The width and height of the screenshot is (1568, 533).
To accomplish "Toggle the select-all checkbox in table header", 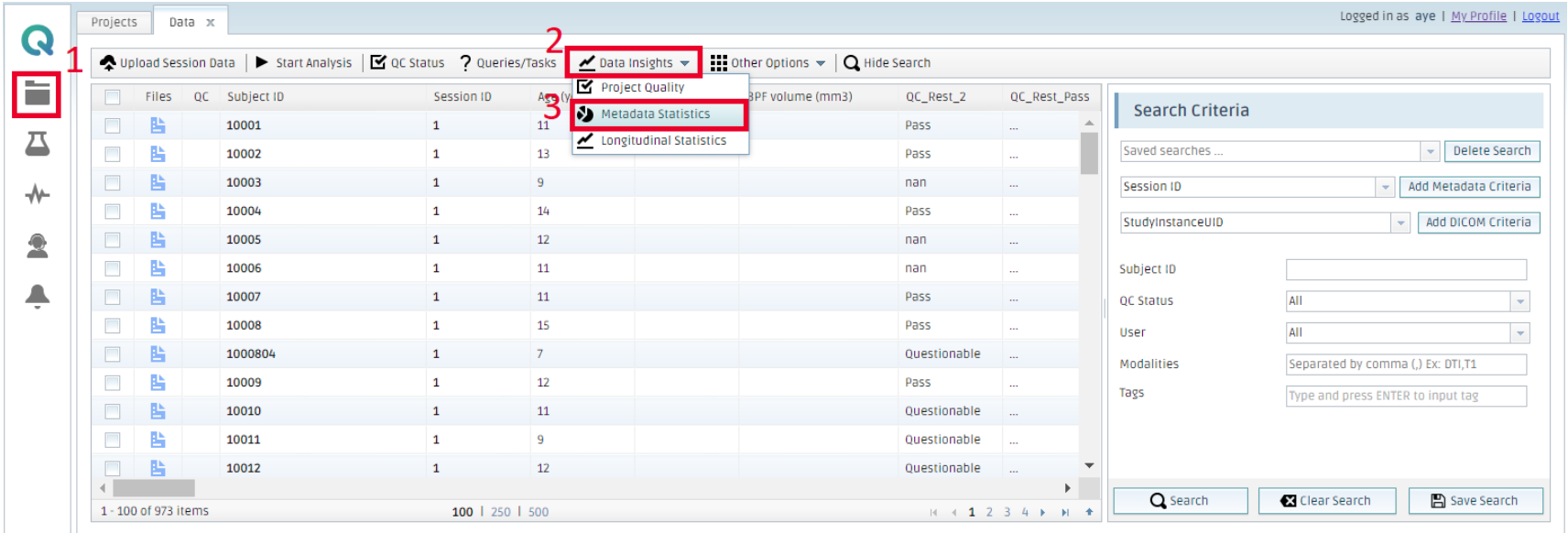I will [113, 97].
